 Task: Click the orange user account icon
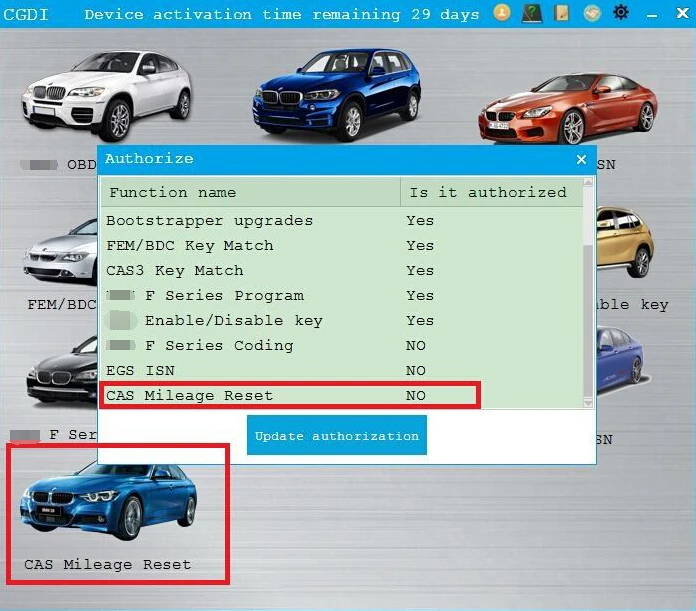coord(502,13)
